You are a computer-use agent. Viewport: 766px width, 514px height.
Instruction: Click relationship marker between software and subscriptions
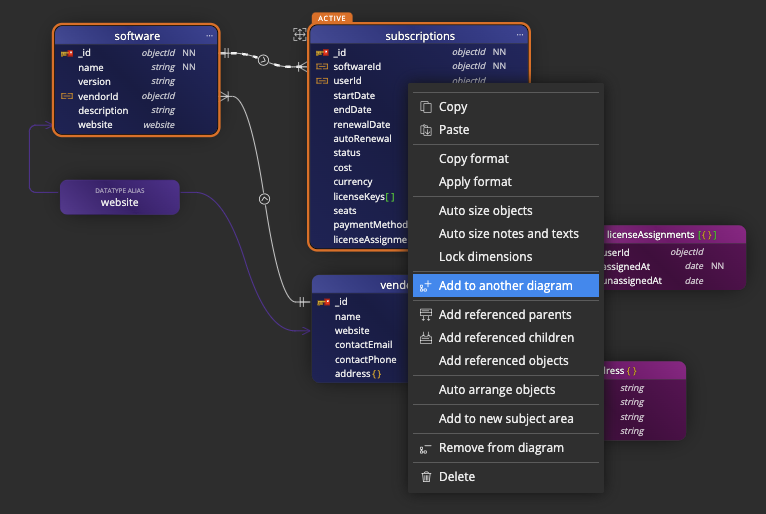pyautogui.click(x=263, y=60)
